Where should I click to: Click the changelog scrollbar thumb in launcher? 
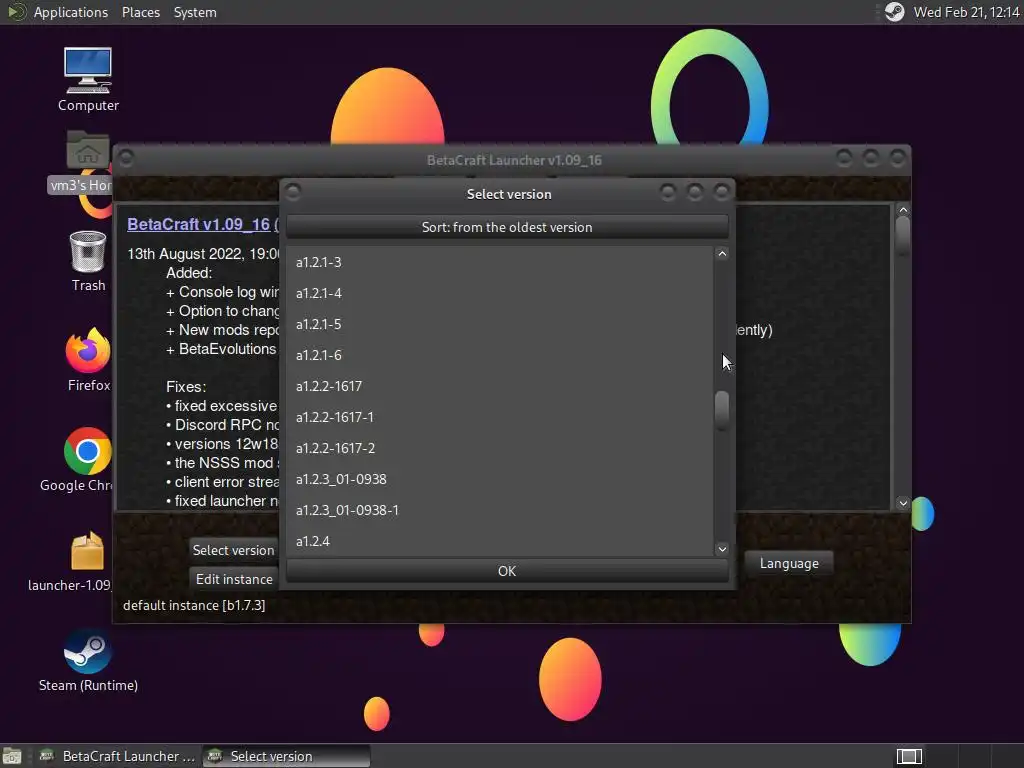point(903,235)
